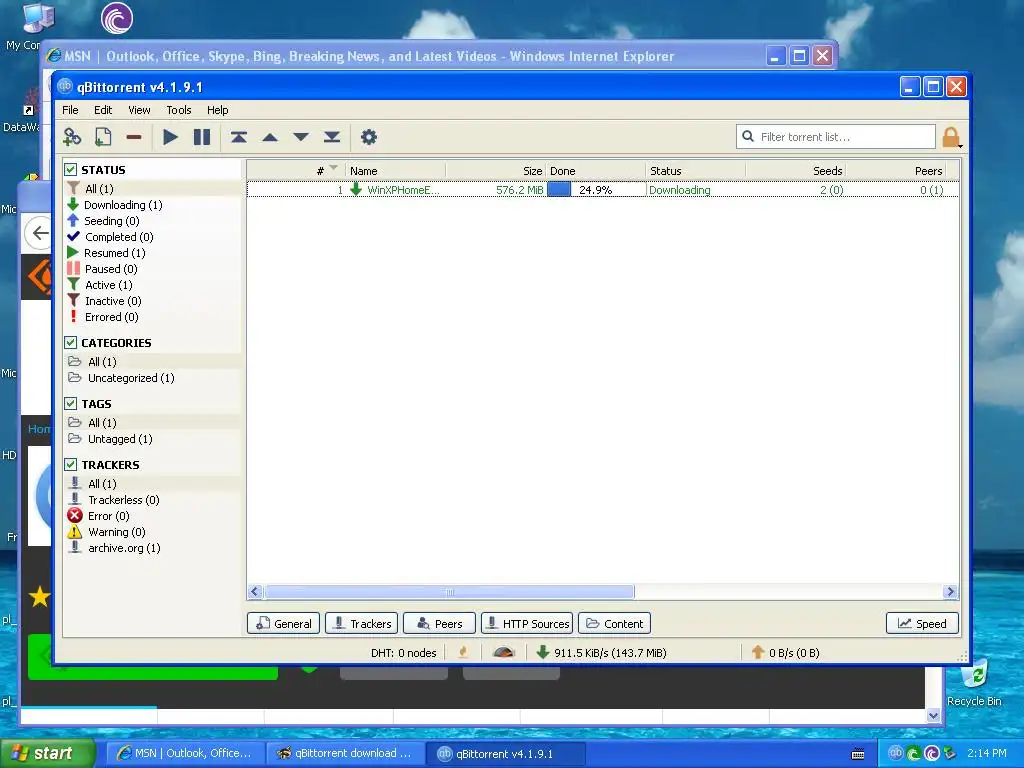The image size is (1024, 768).
Task: Sort by Name column header
Action: (x=395, y=170)
